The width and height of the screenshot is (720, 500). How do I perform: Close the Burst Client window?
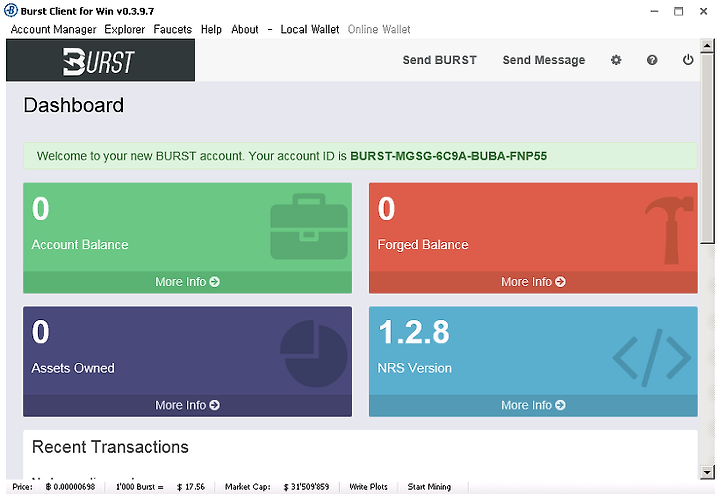click(x=703, y=11)
